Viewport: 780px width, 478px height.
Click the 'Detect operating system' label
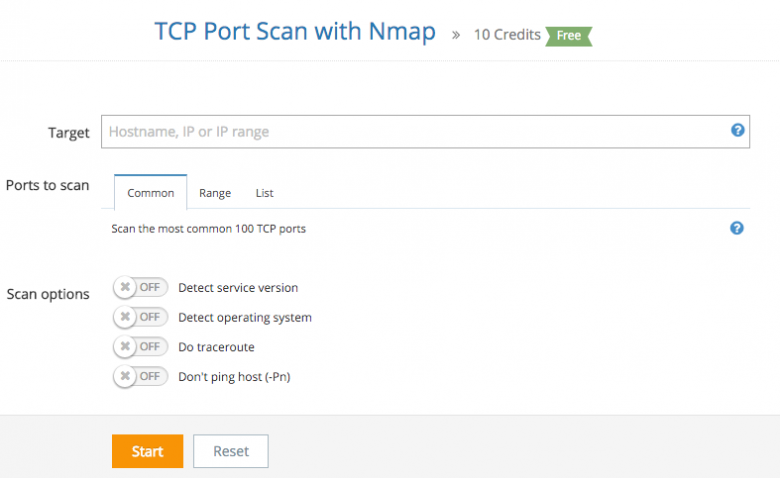[x=245, y=317]
